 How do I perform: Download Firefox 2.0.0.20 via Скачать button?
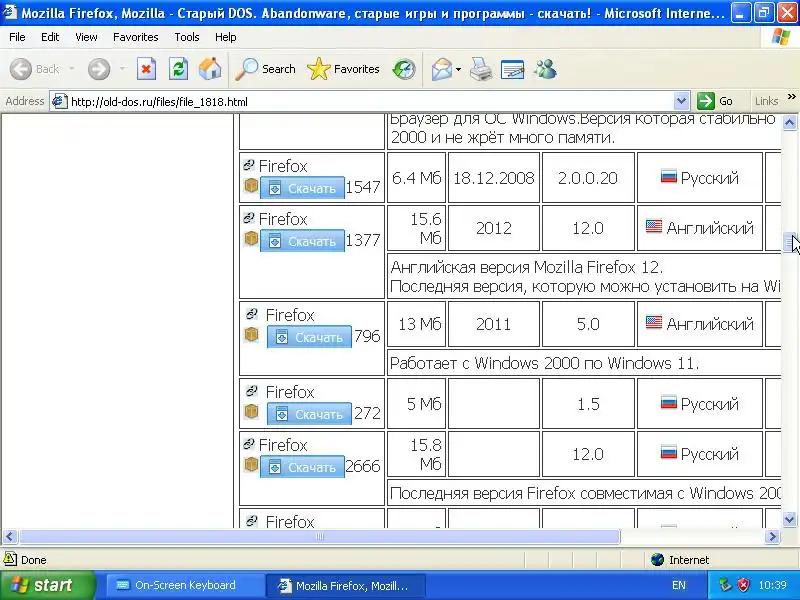[302, 188]
